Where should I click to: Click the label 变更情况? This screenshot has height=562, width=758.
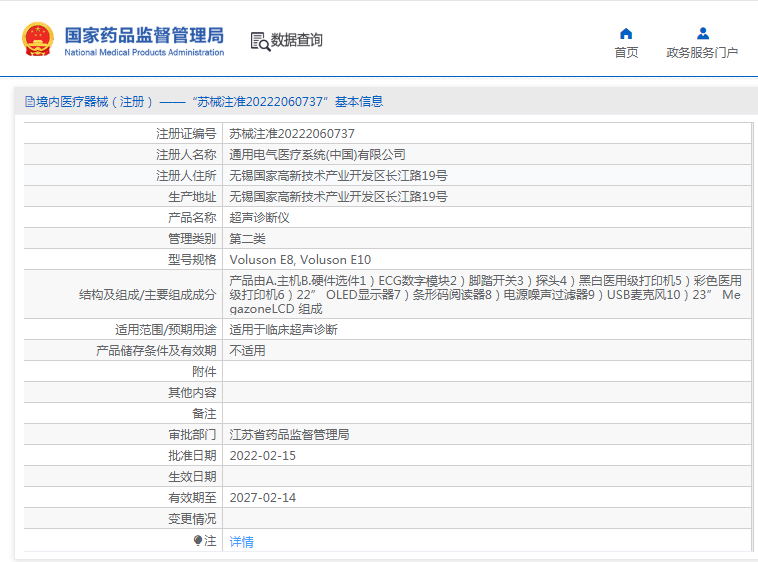[192, 519]
